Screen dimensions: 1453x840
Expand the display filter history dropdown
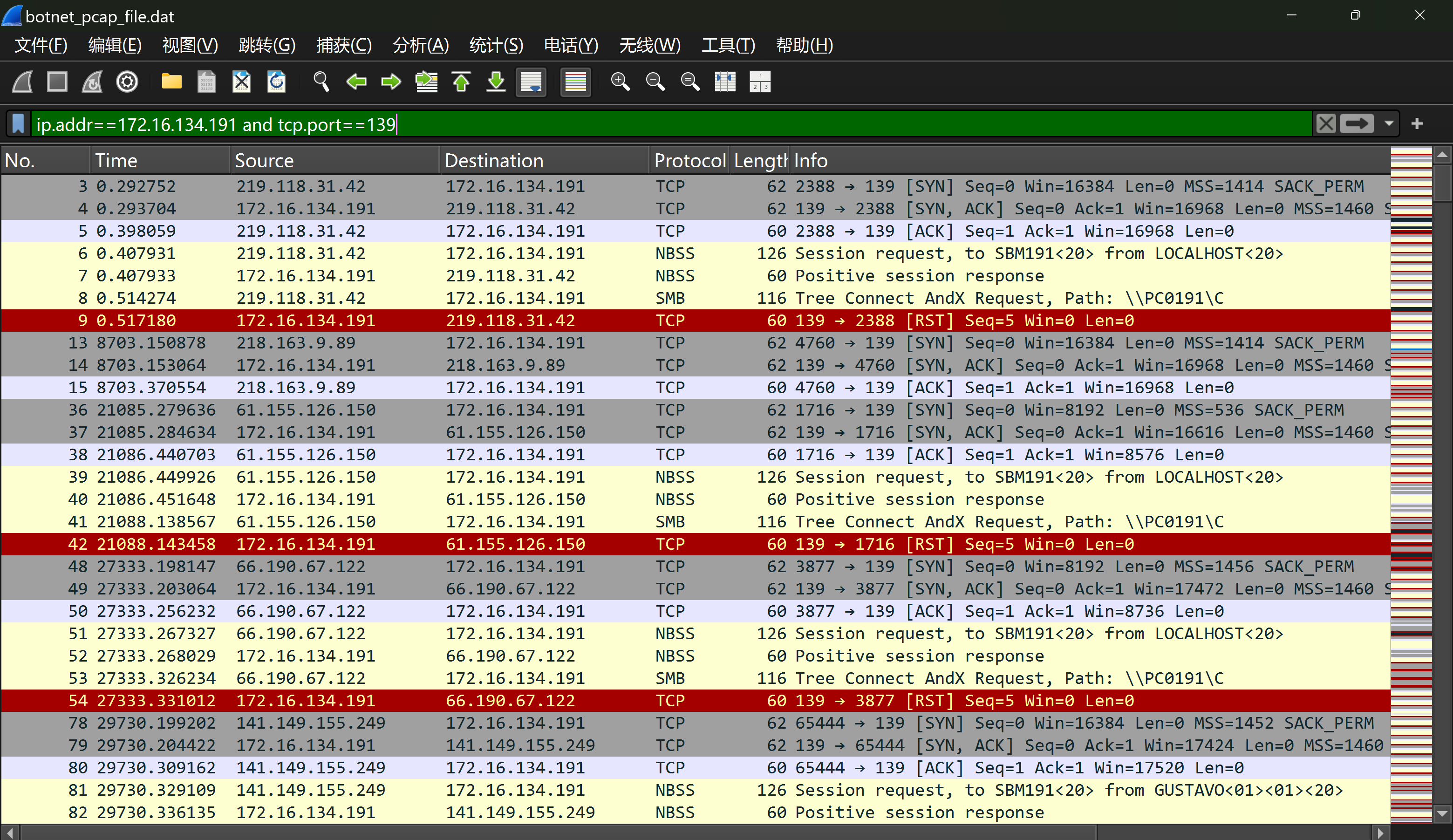1388,124
